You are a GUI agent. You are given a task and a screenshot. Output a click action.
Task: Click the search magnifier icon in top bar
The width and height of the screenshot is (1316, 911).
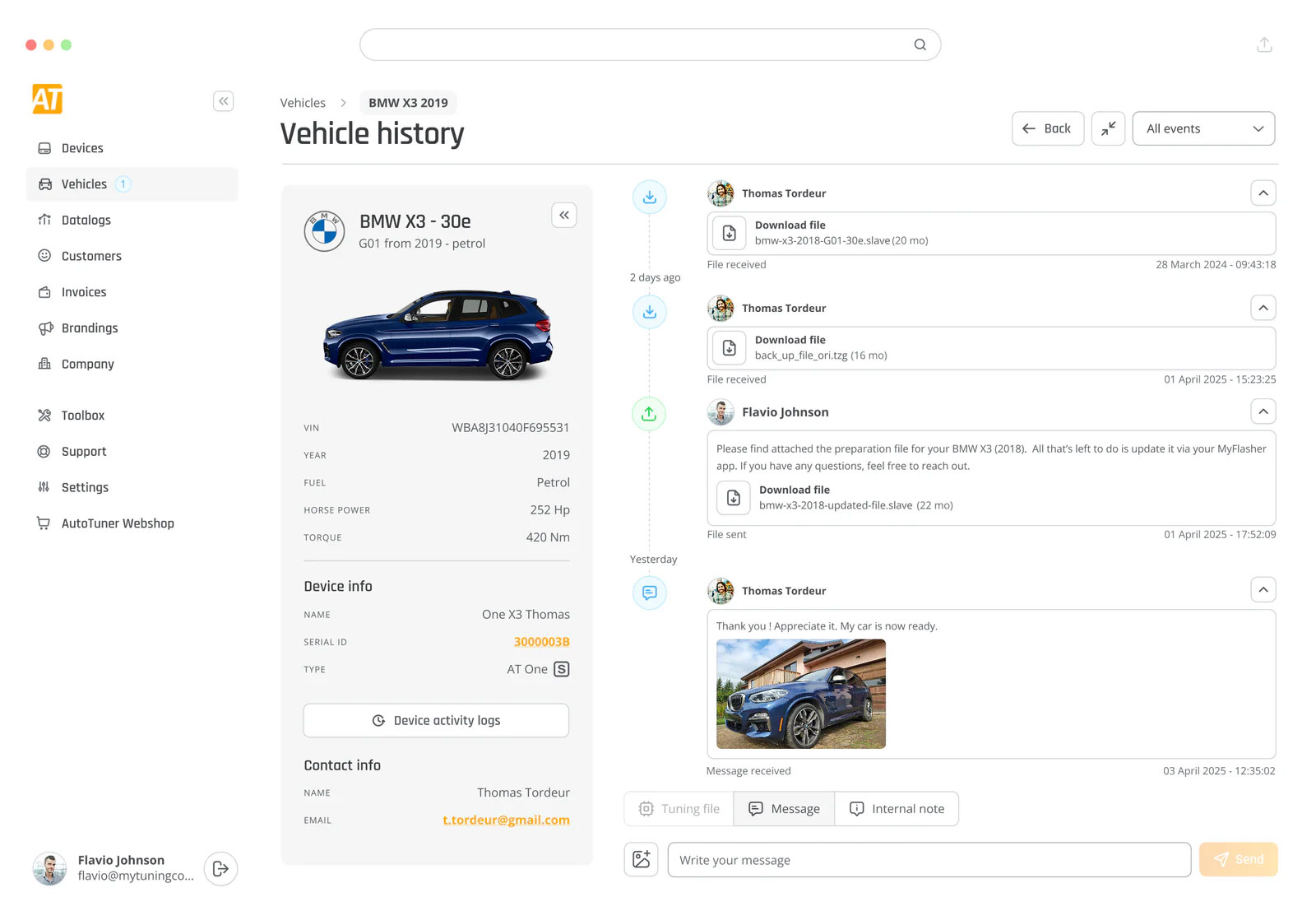click(x=920, y=44)
